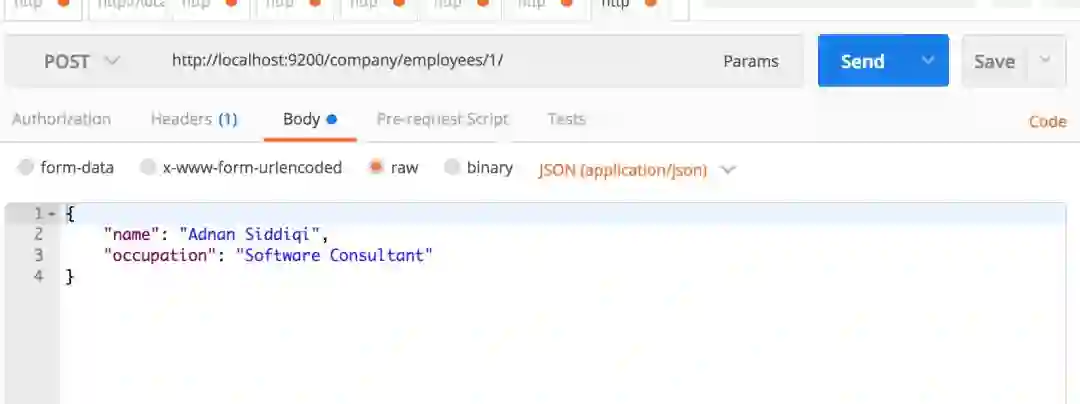Send the request
The width and height of the screenshot is (1080, 404).
coord(862,61)
